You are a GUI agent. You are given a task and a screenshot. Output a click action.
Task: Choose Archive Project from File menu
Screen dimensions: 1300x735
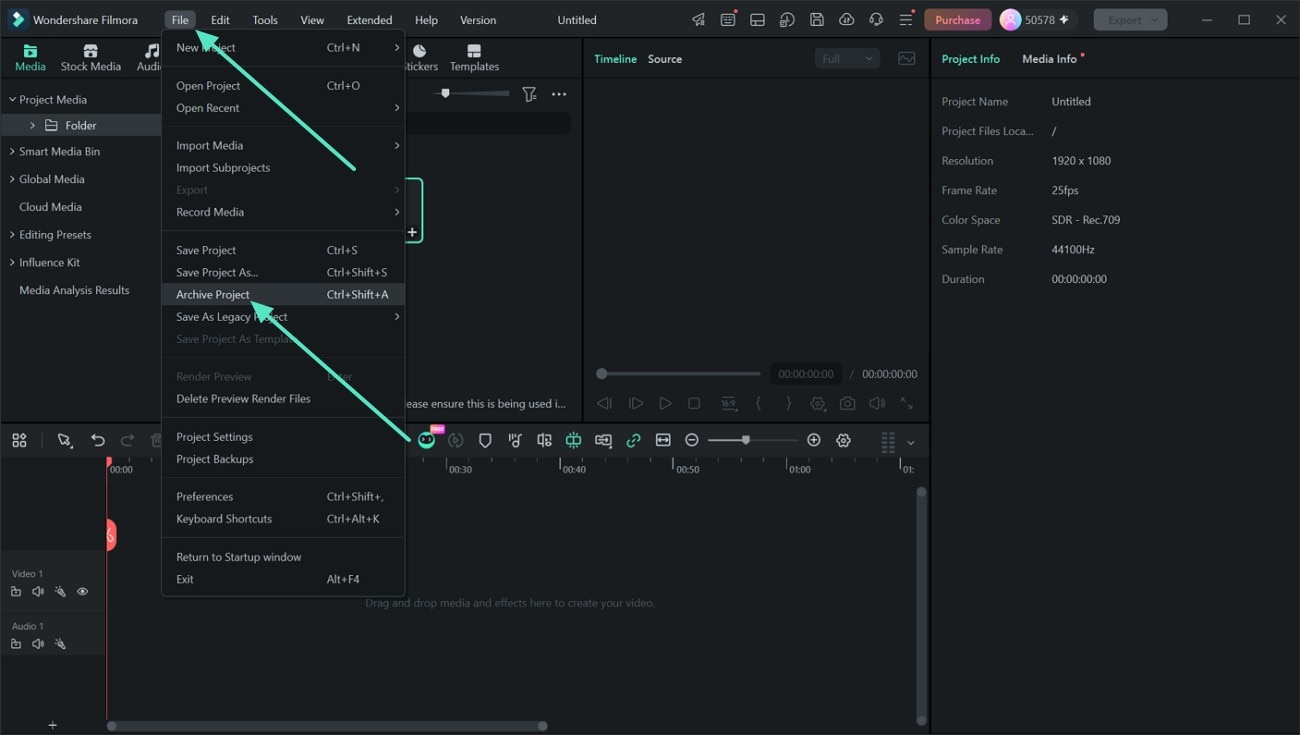pos(283,295)
